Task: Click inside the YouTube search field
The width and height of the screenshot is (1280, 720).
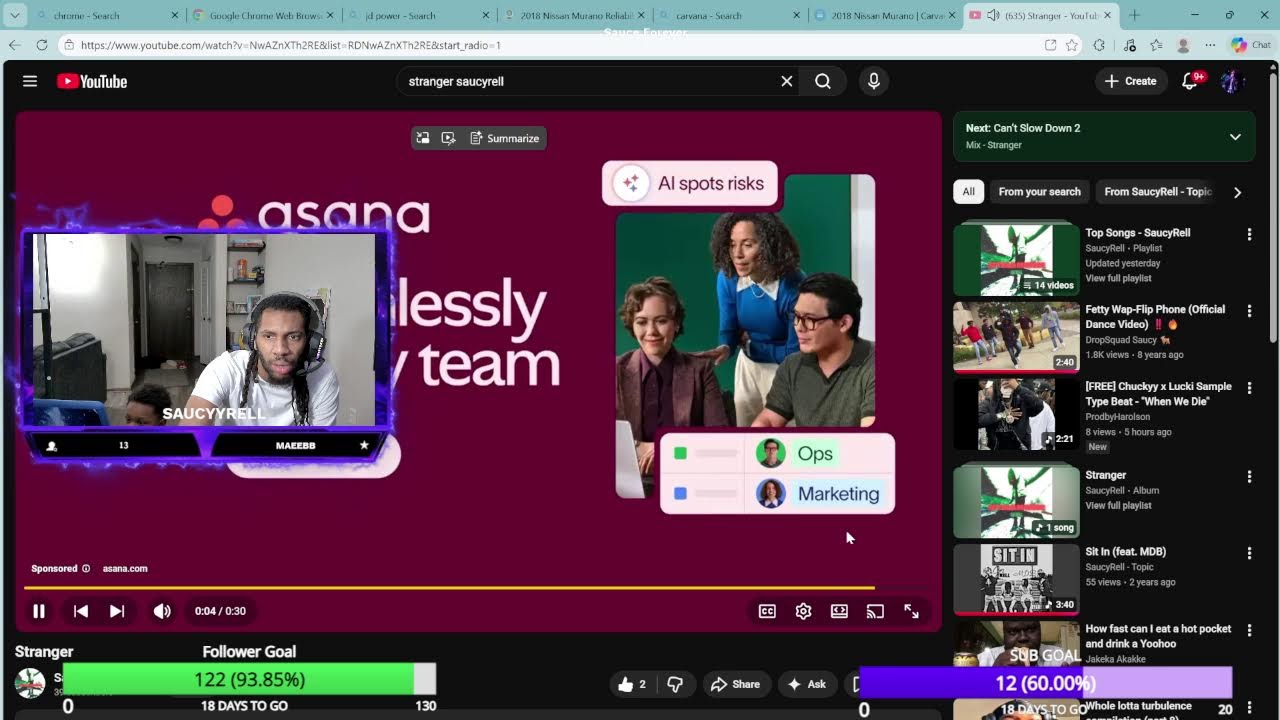Action: 590,81
